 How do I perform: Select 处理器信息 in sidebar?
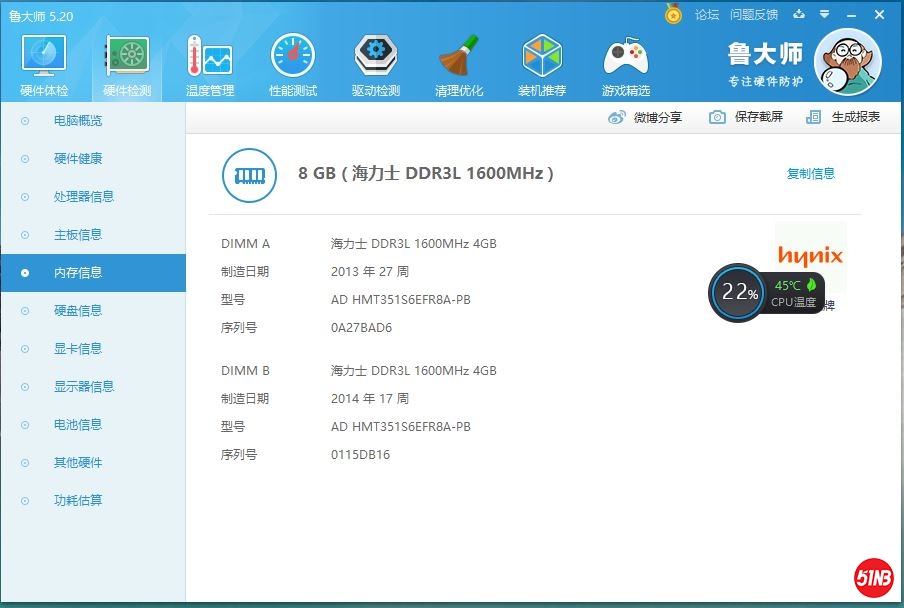click(x=84, y=197)
